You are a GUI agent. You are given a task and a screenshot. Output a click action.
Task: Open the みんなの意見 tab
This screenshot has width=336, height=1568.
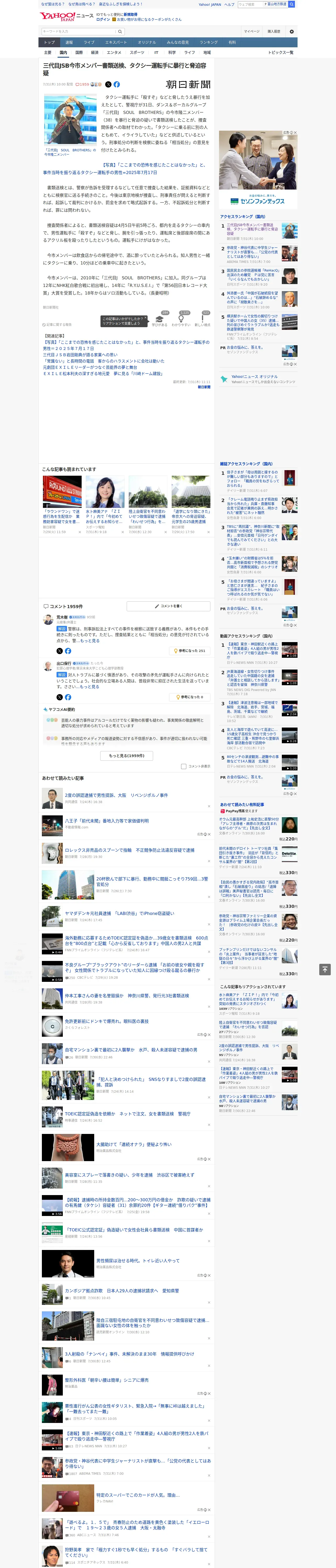[x=177, y=43]
